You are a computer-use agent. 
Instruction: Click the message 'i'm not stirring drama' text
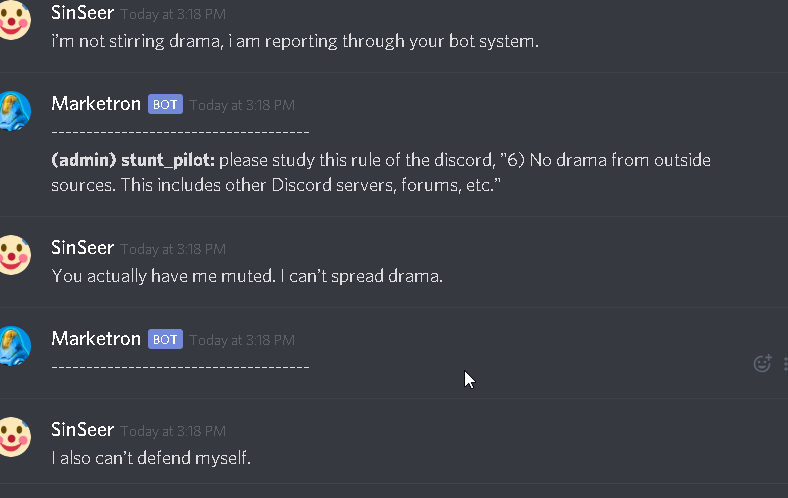295,41
